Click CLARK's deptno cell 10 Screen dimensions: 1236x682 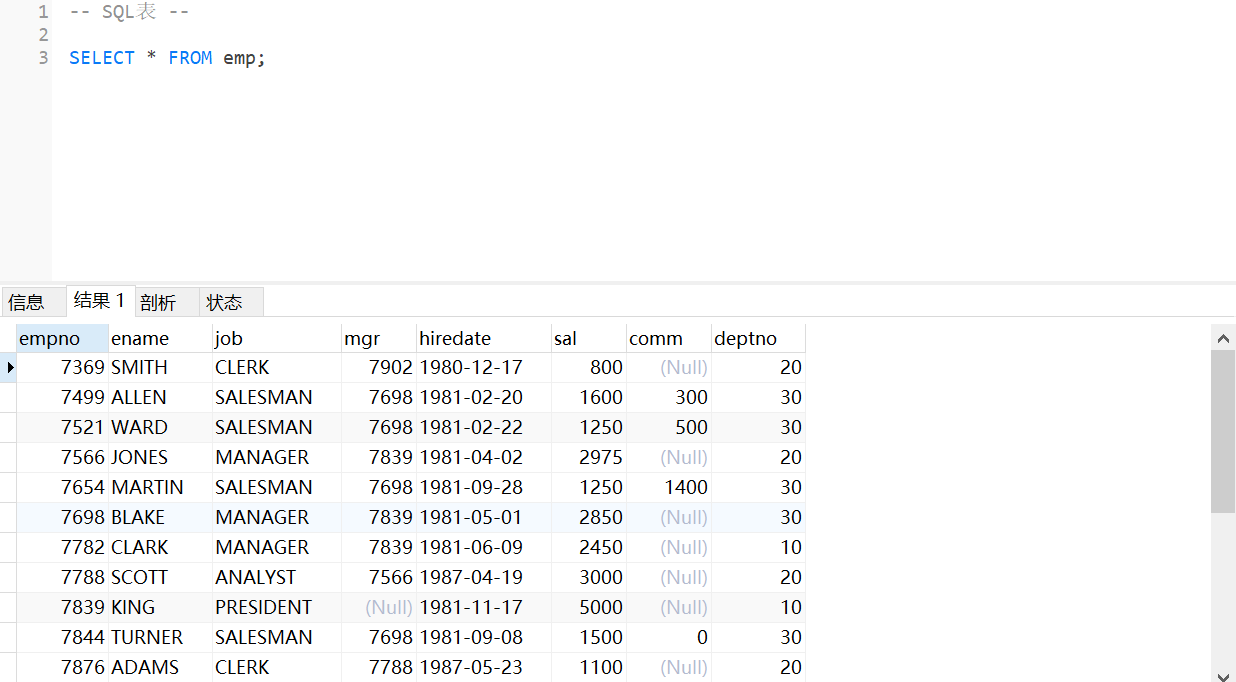[758, 547]
